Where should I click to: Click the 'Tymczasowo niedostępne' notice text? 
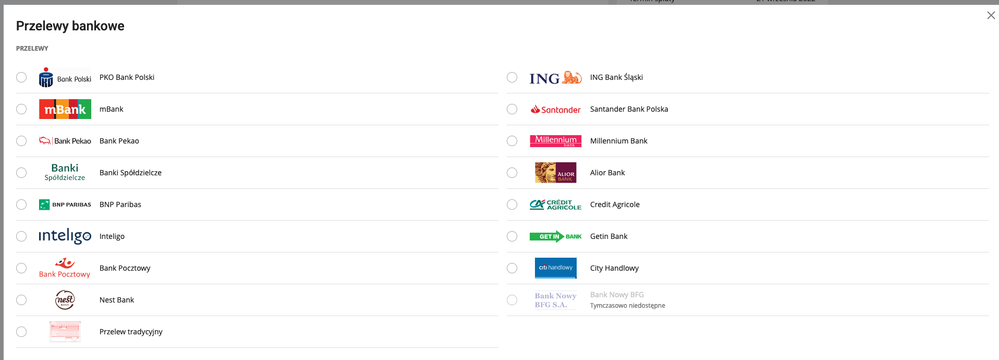click(x=628, y=306)
